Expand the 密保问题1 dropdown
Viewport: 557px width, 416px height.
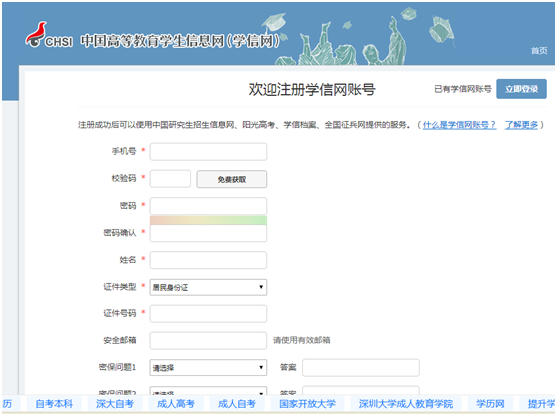coord(208,367)
